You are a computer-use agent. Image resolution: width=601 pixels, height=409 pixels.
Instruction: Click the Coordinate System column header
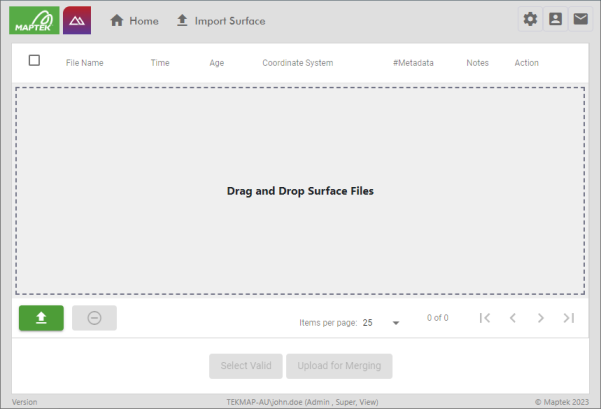[297, 63]
